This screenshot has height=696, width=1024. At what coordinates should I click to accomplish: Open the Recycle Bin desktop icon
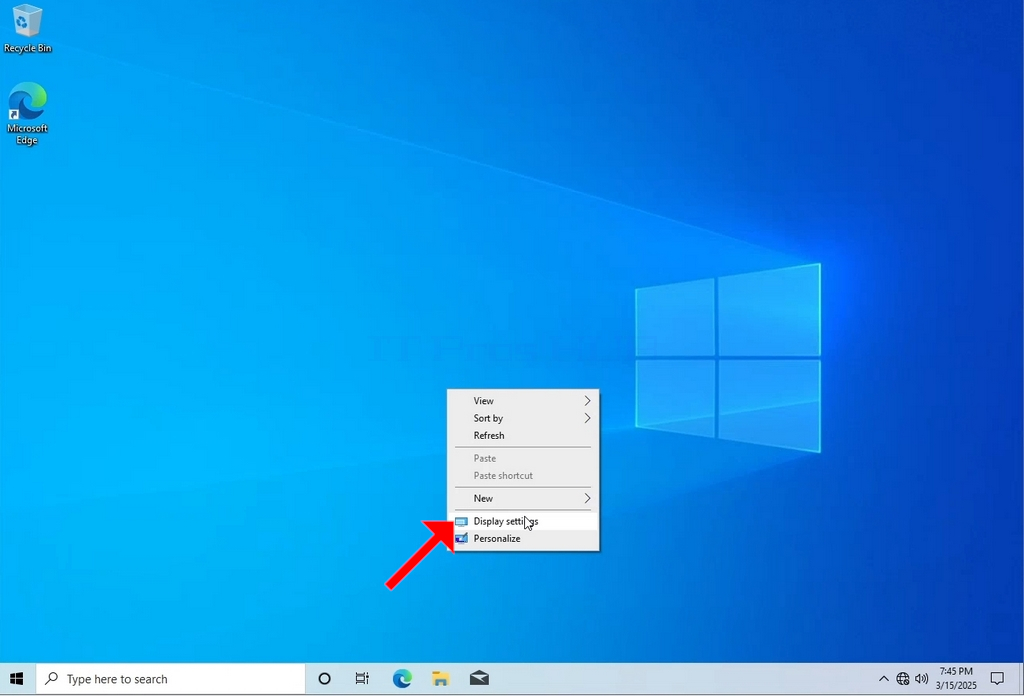27,29
